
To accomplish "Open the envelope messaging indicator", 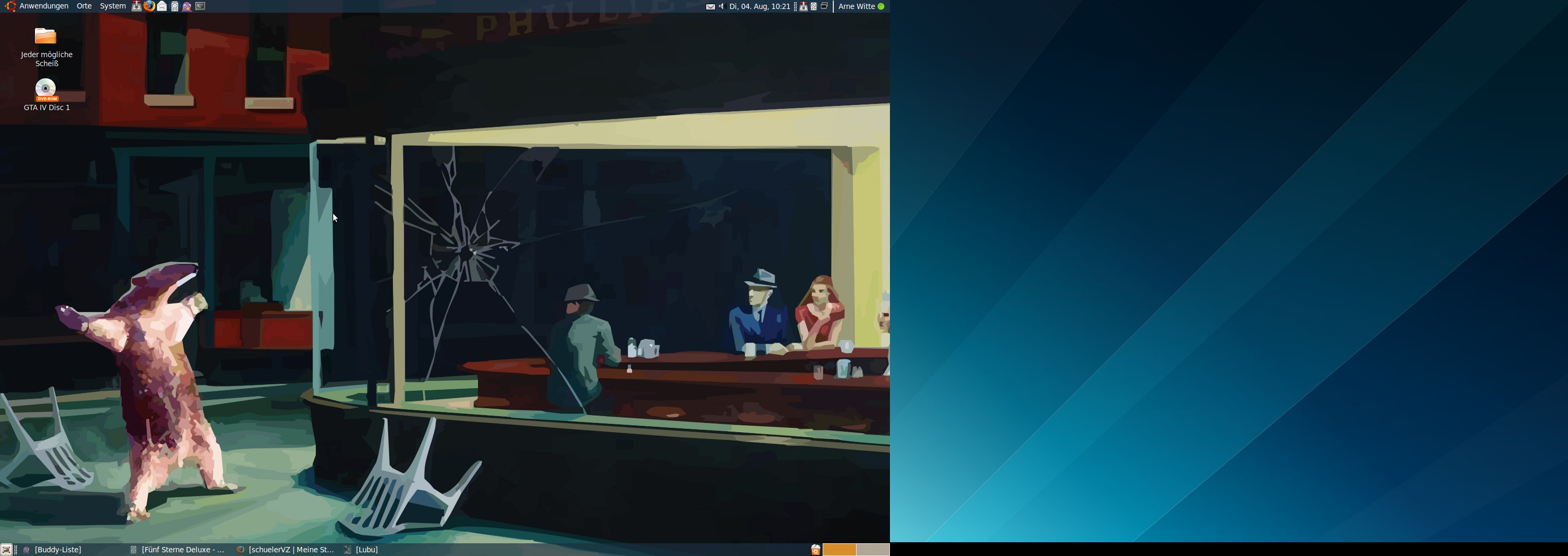I will click(710, 7).
